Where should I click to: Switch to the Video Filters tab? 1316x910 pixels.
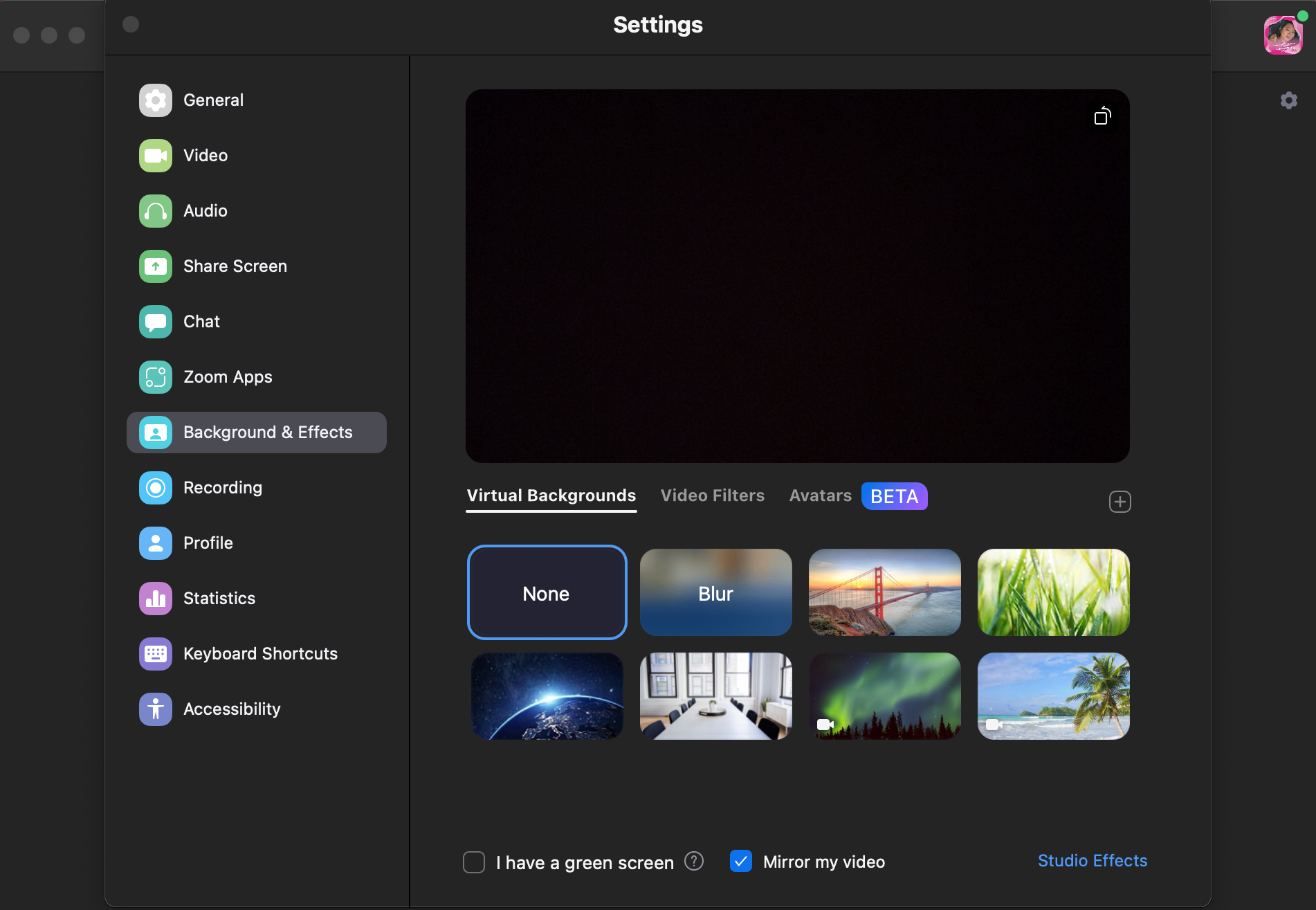click(712, 495)
